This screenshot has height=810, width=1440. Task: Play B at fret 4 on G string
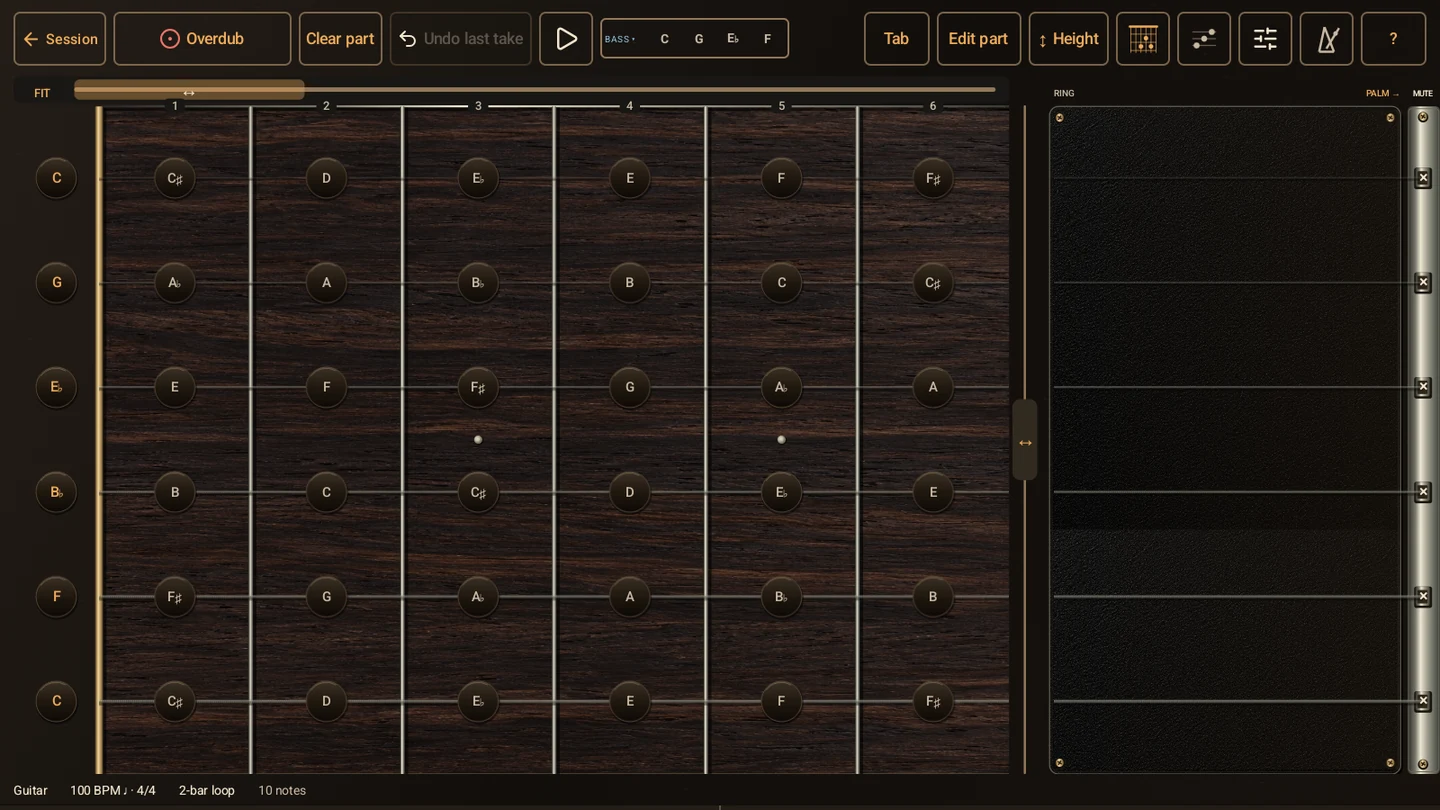tap(629, 283)
